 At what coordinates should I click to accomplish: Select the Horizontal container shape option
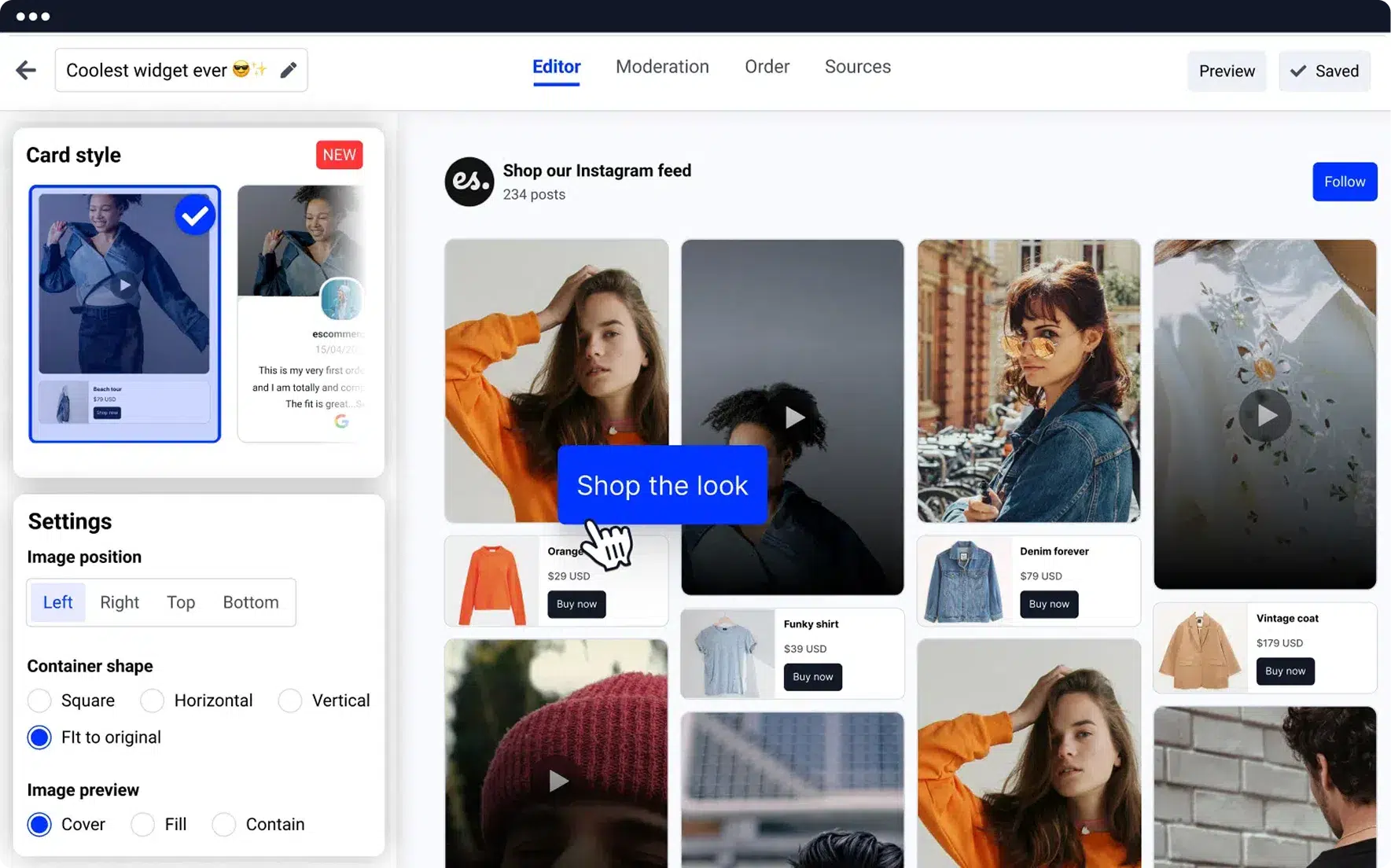[153, 701]
